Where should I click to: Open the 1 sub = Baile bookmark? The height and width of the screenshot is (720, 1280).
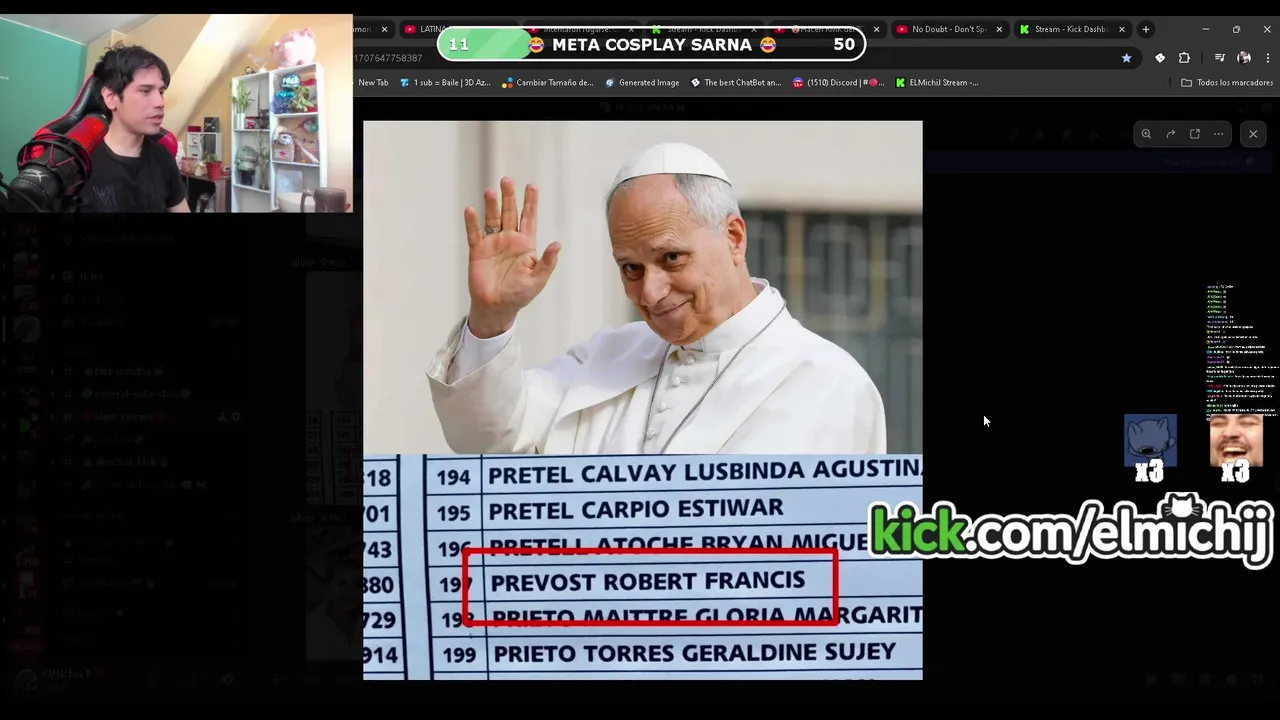(444, 83)
